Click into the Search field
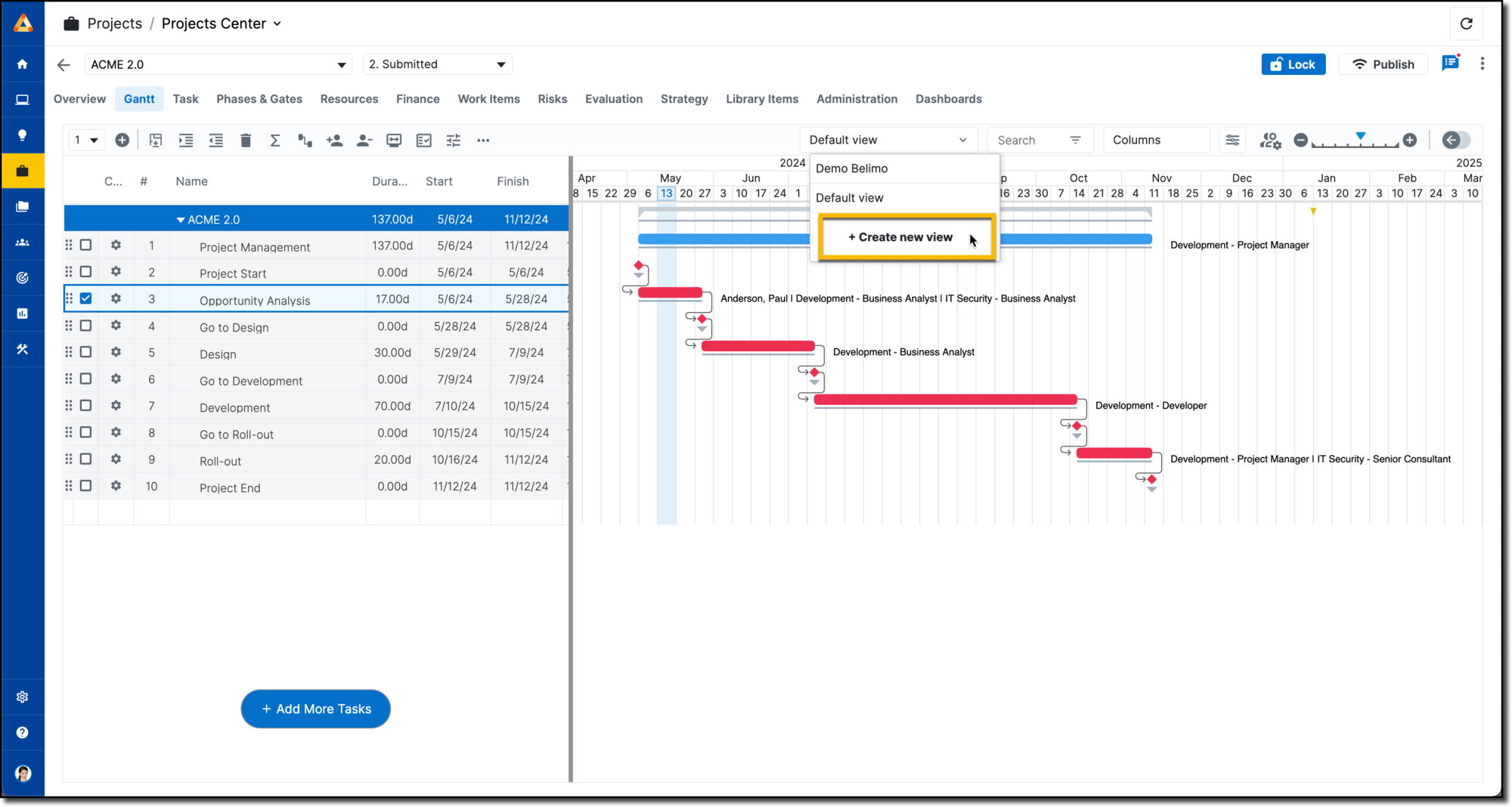Viewport: 1512px width, 807px height. point(1028,141)
